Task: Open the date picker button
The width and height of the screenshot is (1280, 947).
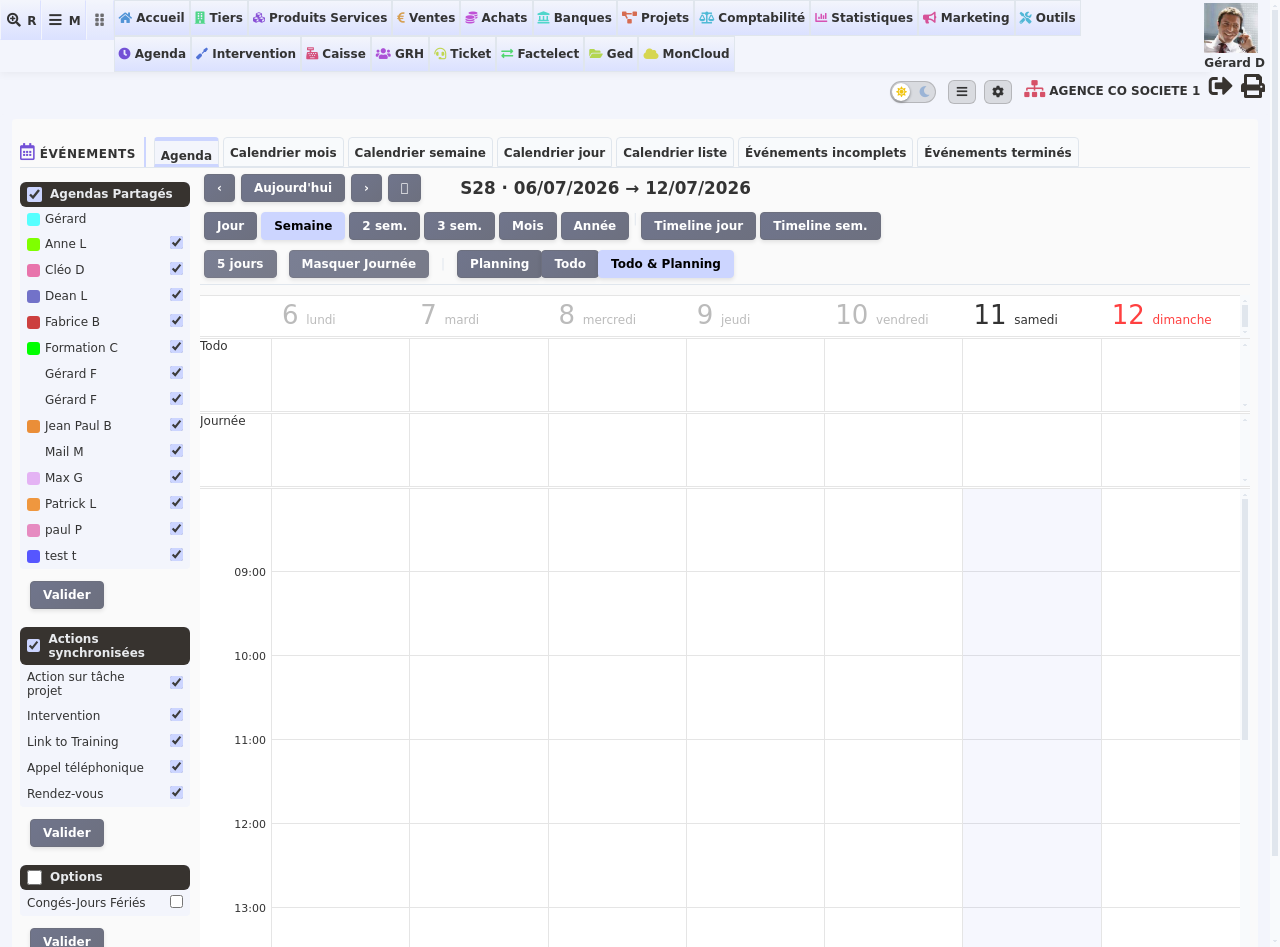Action: (404, 188)
